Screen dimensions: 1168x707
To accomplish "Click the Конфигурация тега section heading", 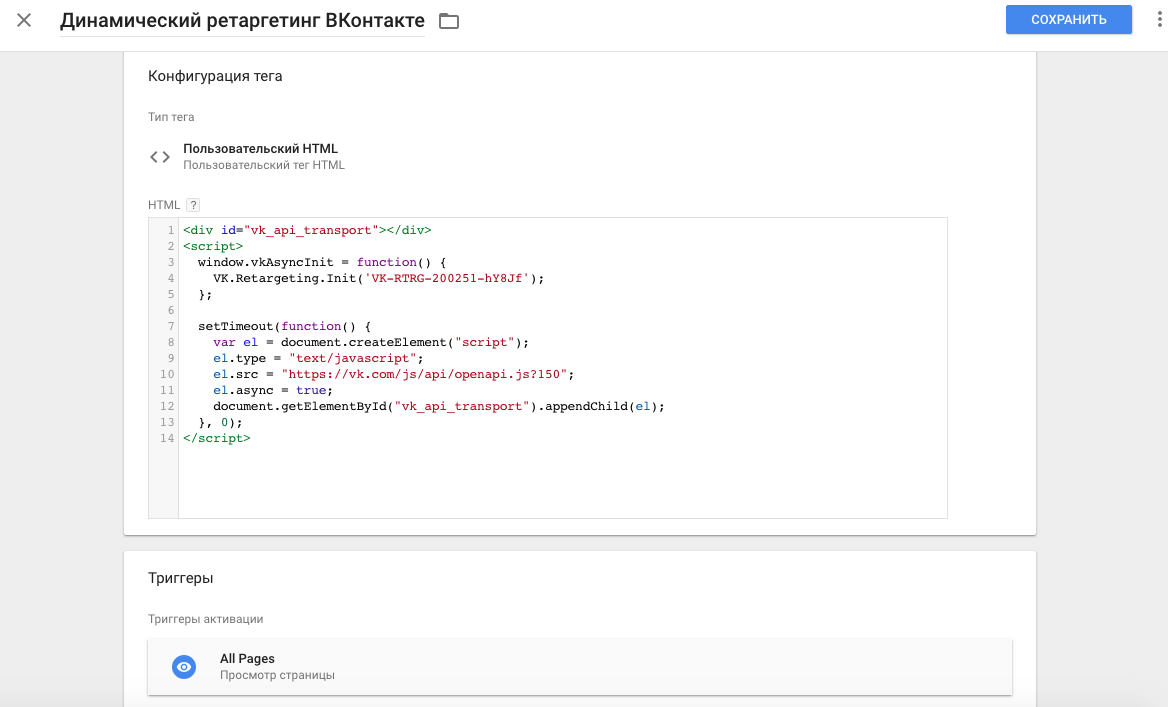I will [x=215, y=76].
